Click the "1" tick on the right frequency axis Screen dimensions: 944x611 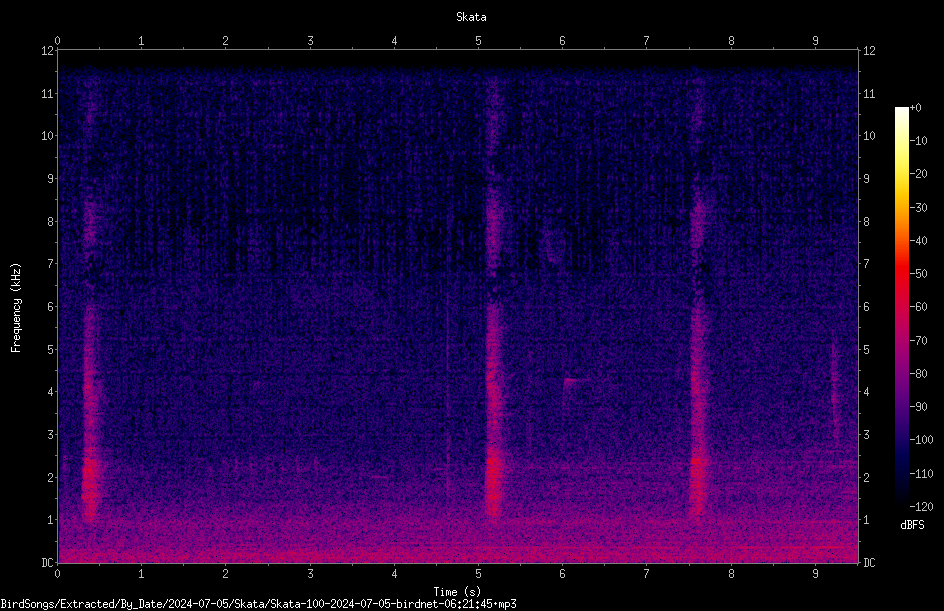(x=866, y=520)
